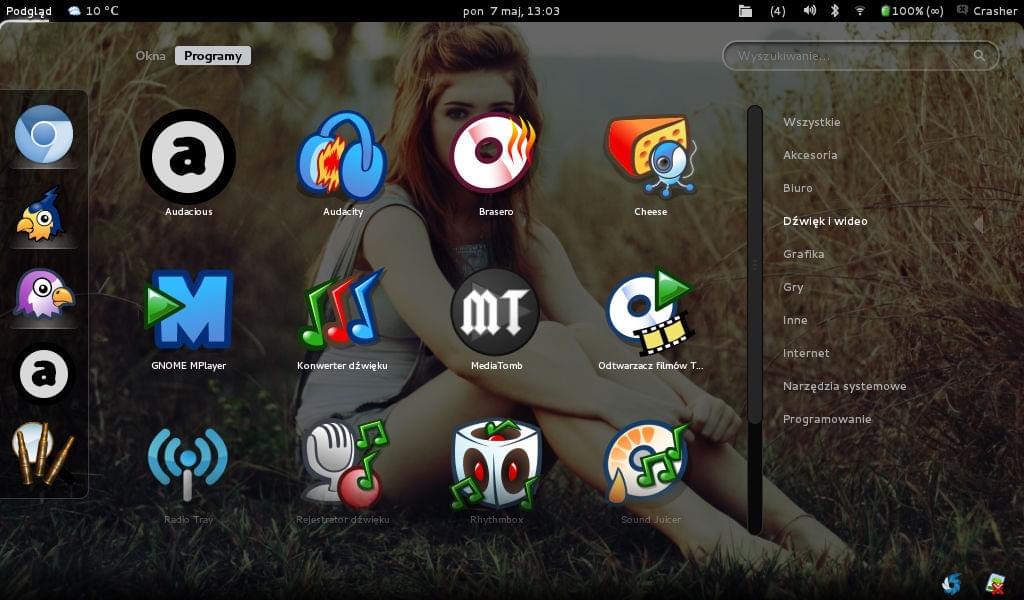Open Chromium from the dash
1024x600 pixels.
(44, 134)
